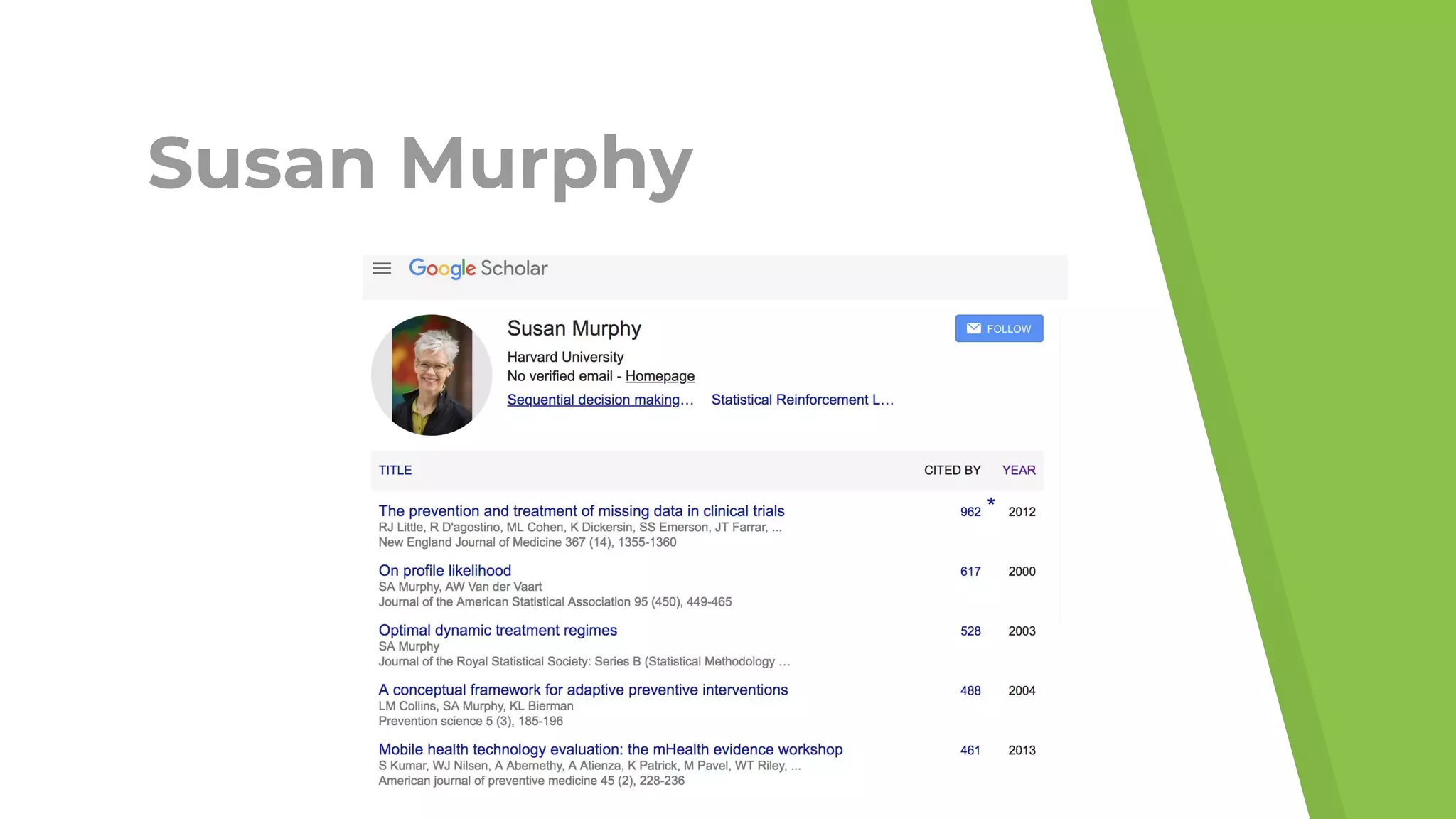Click the 617 citation count
1456x819 pixels.
pyautogui.click(x=970, y=572)
